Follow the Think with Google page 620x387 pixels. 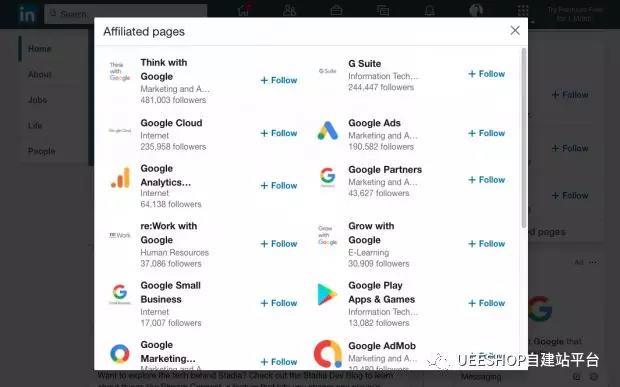tap(279, 80)
